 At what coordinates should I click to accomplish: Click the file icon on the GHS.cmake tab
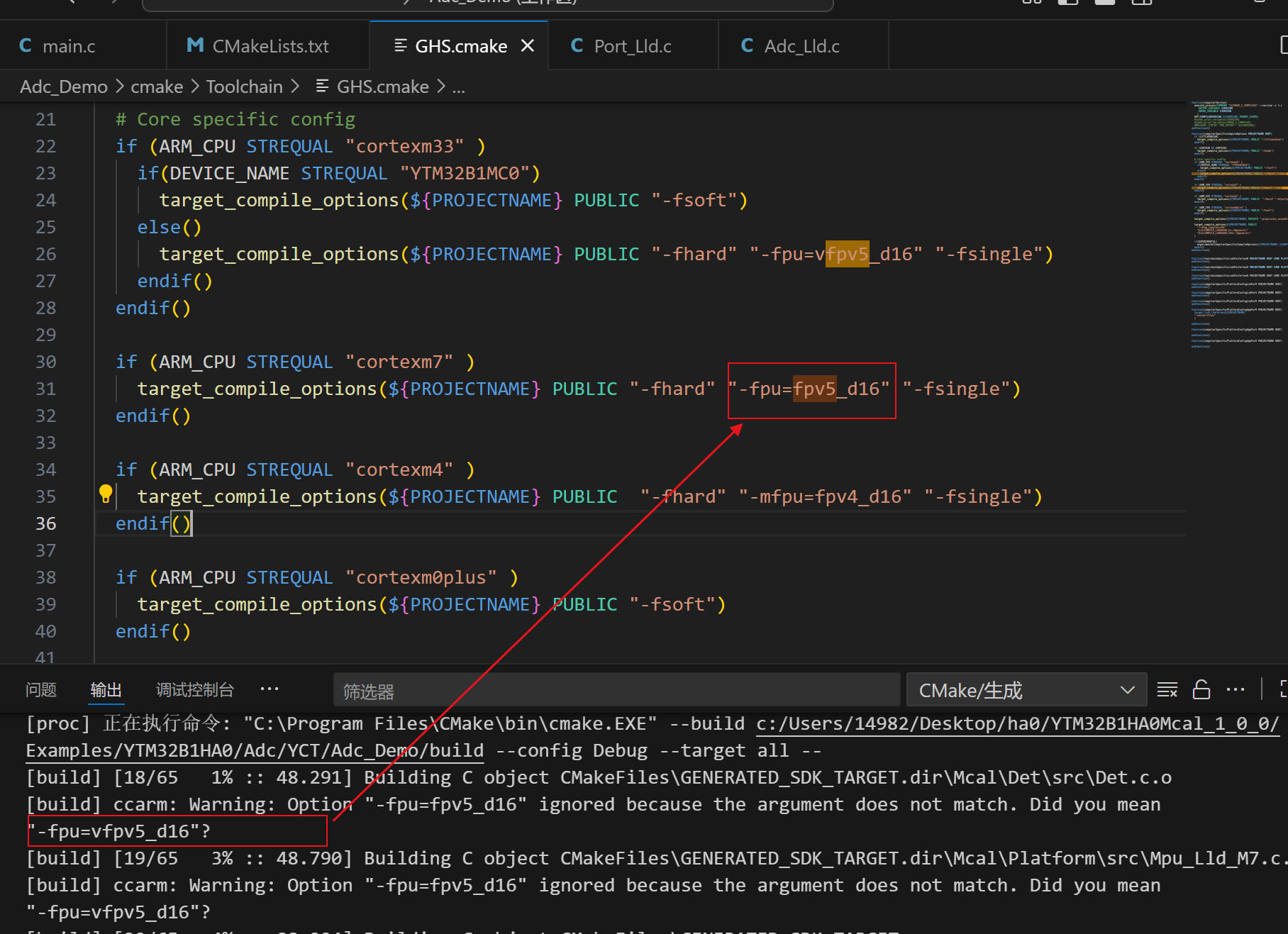pyautogui.click(x=401, y=46)
